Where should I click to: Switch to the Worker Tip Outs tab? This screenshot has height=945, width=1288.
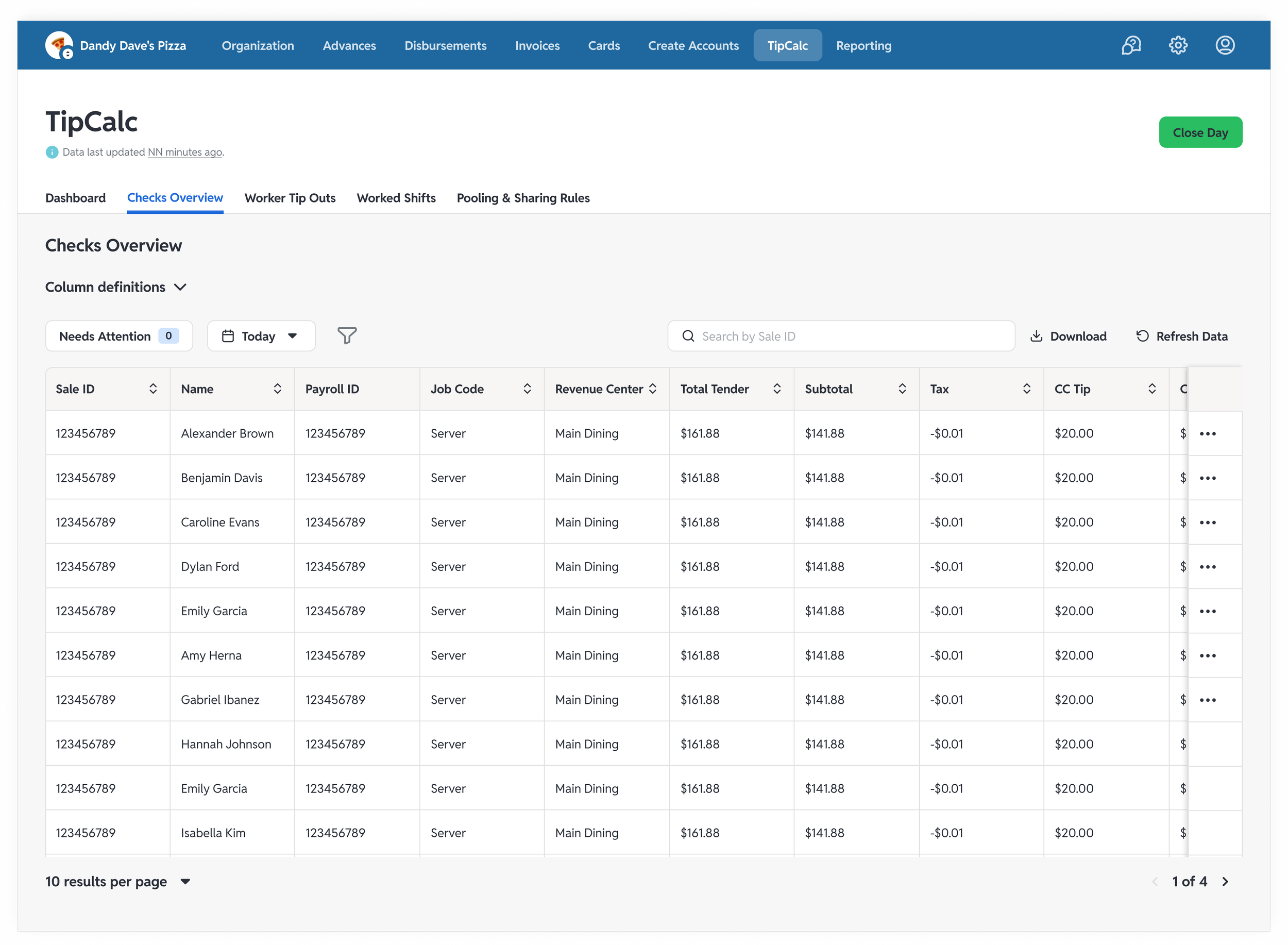[290, 198]
